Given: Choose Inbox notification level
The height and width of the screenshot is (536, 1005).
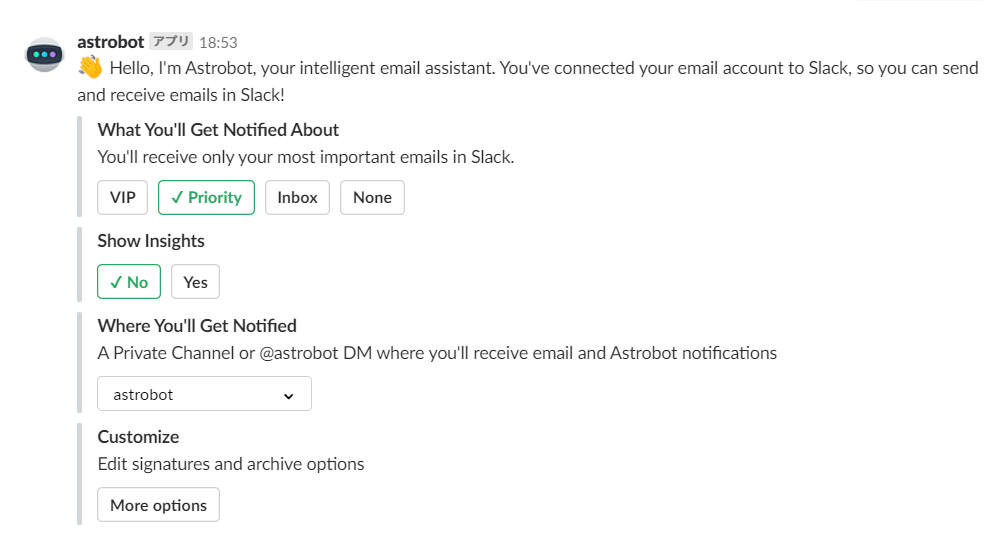Looking at the screenshot, I should tap(297, 198).
